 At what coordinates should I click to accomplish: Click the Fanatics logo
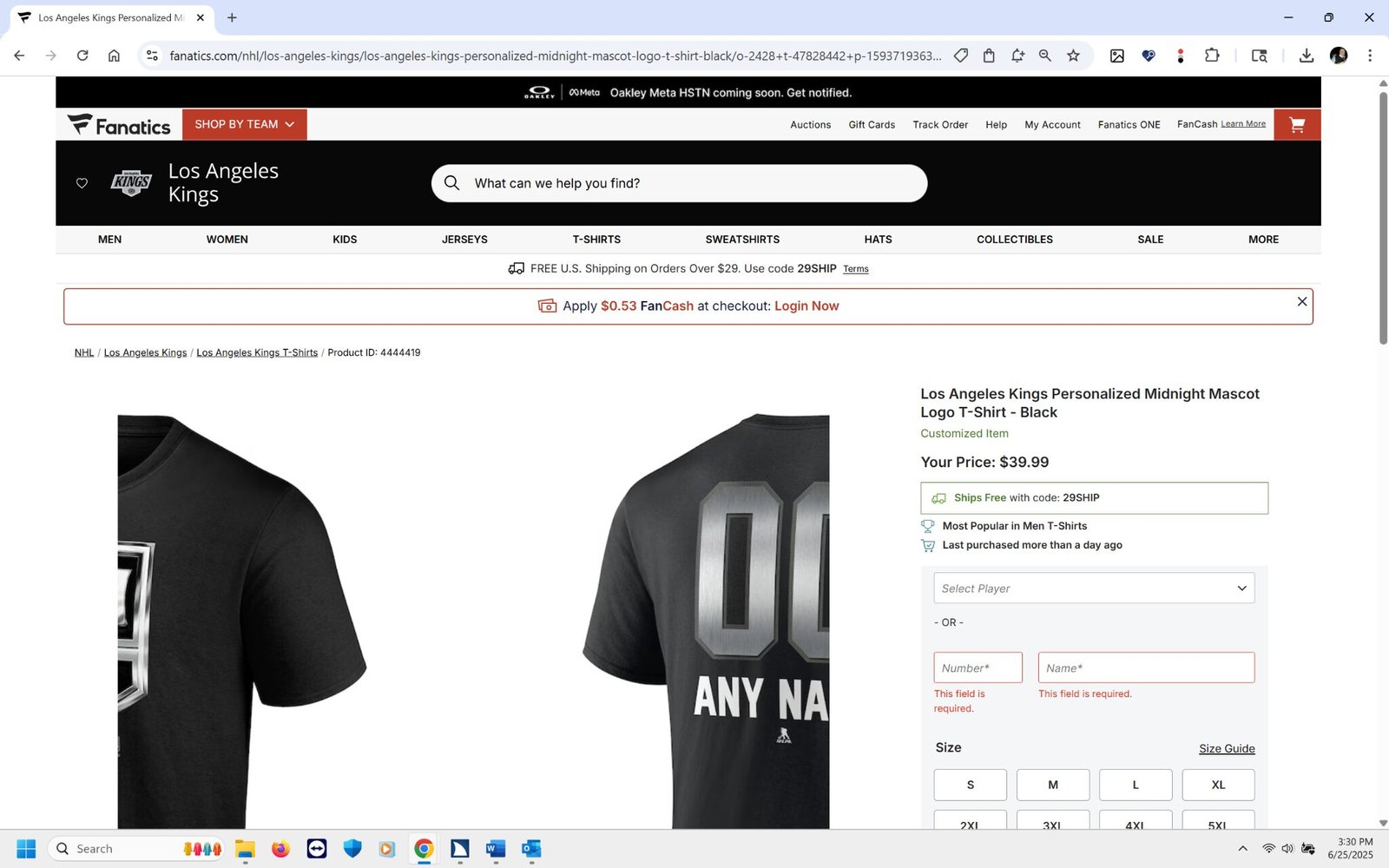click(119, 125)
